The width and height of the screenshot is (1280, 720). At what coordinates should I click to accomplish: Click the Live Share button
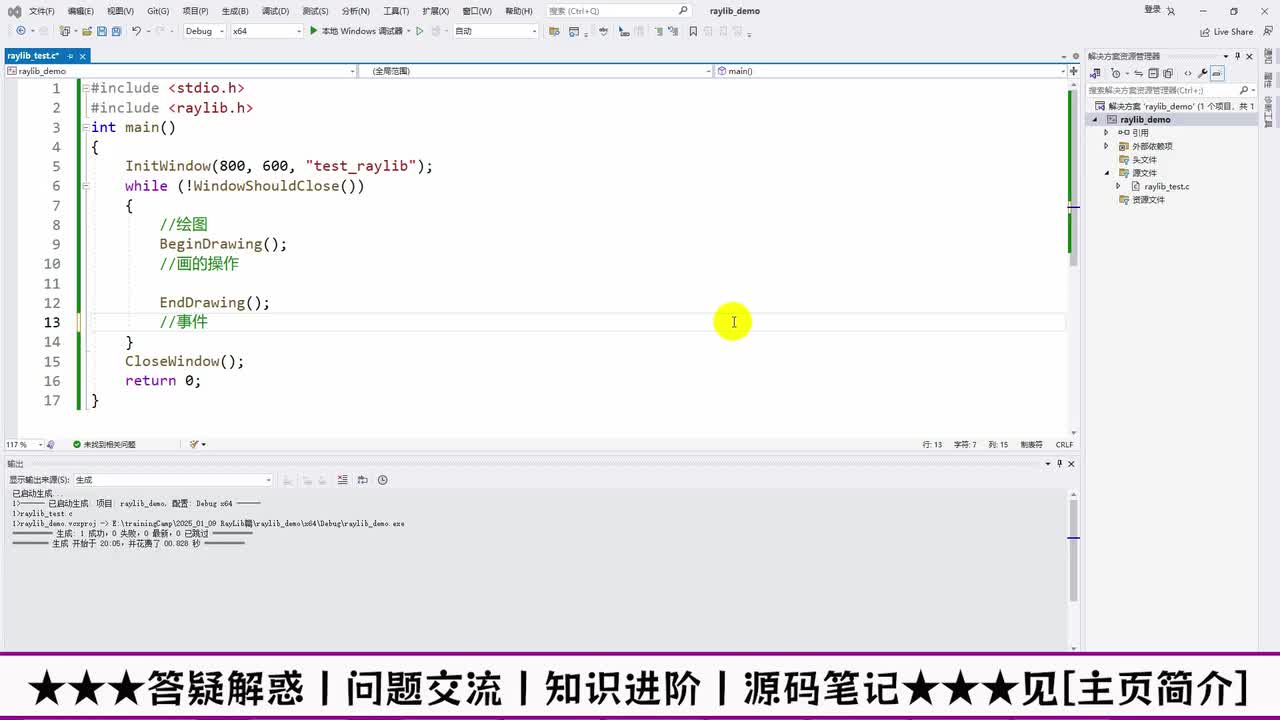tap(1226, 31)
